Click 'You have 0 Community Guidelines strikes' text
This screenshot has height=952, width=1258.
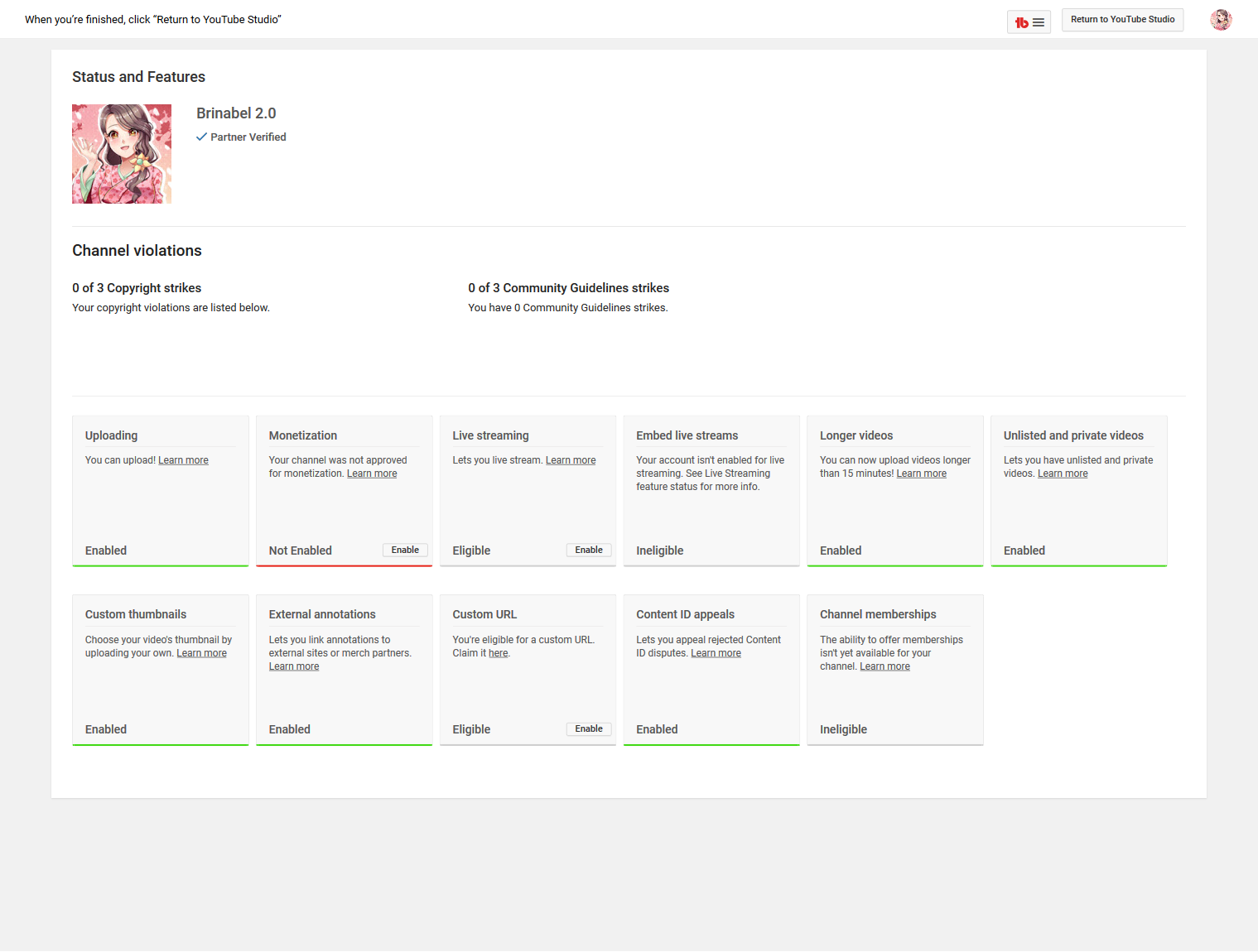coord(567,308)
